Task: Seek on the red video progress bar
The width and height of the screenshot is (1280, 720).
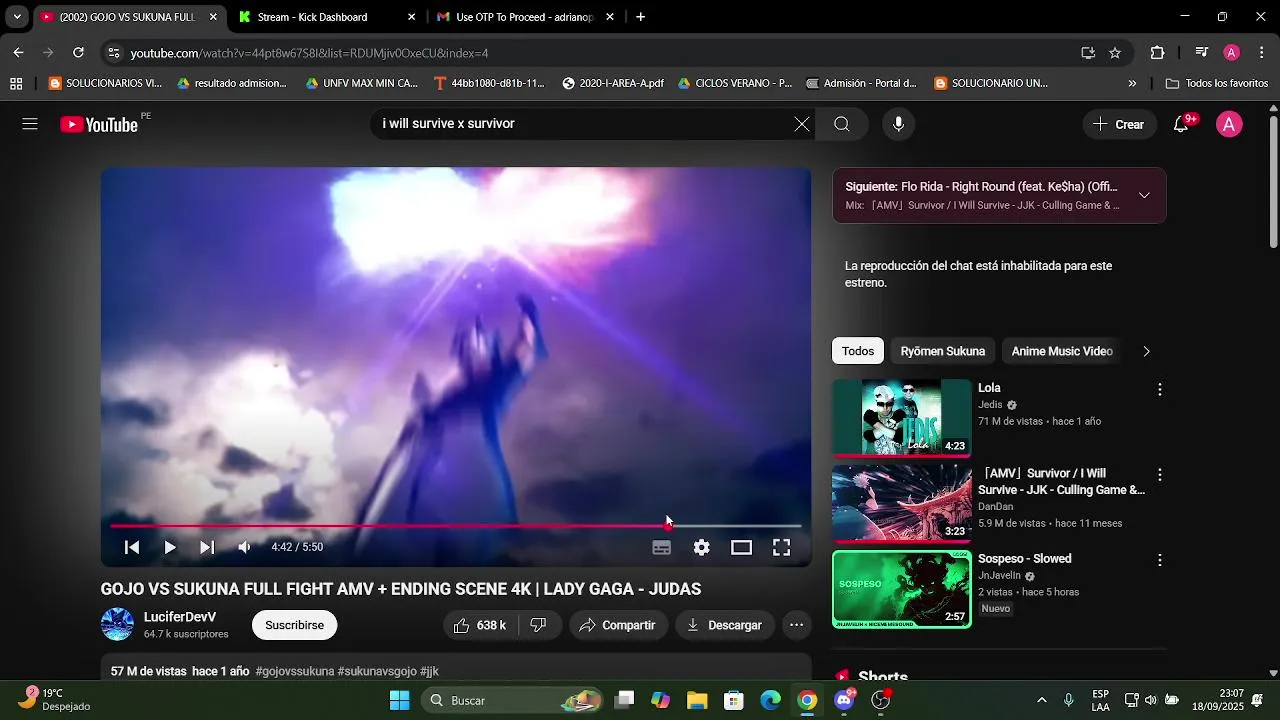Action: [456, 525]
